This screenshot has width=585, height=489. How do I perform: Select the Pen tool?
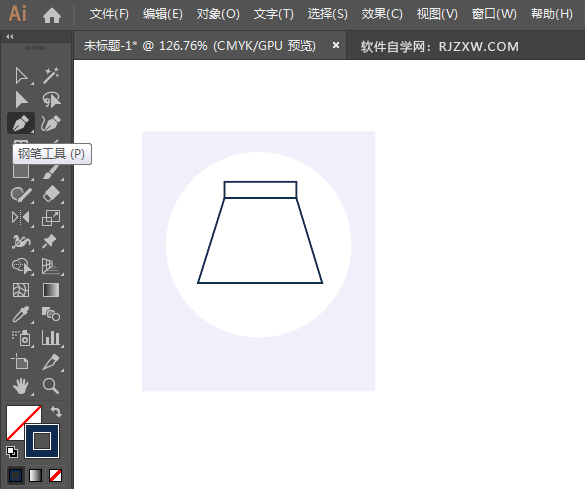pyautogui.click(x=21, y=123)
